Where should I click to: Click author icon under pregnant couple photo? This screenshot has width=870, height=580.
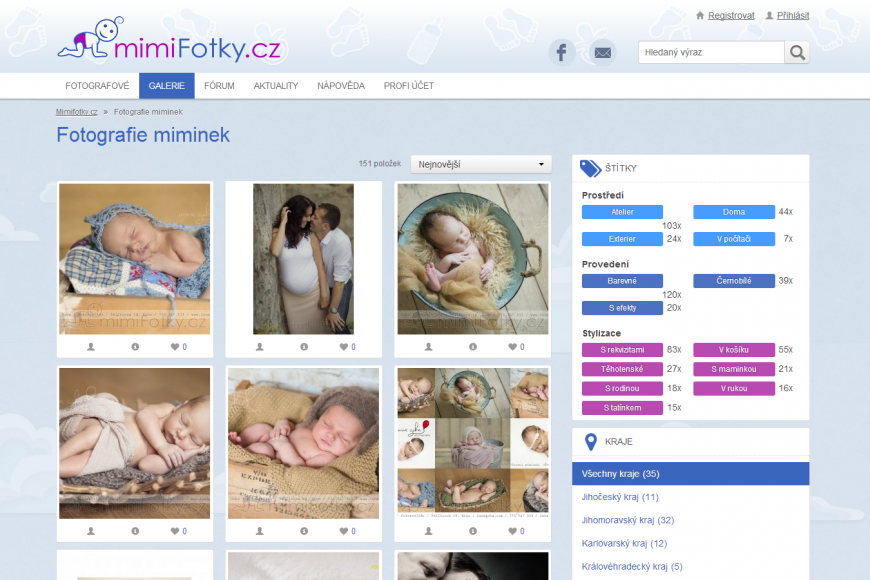tap(260, 347)
